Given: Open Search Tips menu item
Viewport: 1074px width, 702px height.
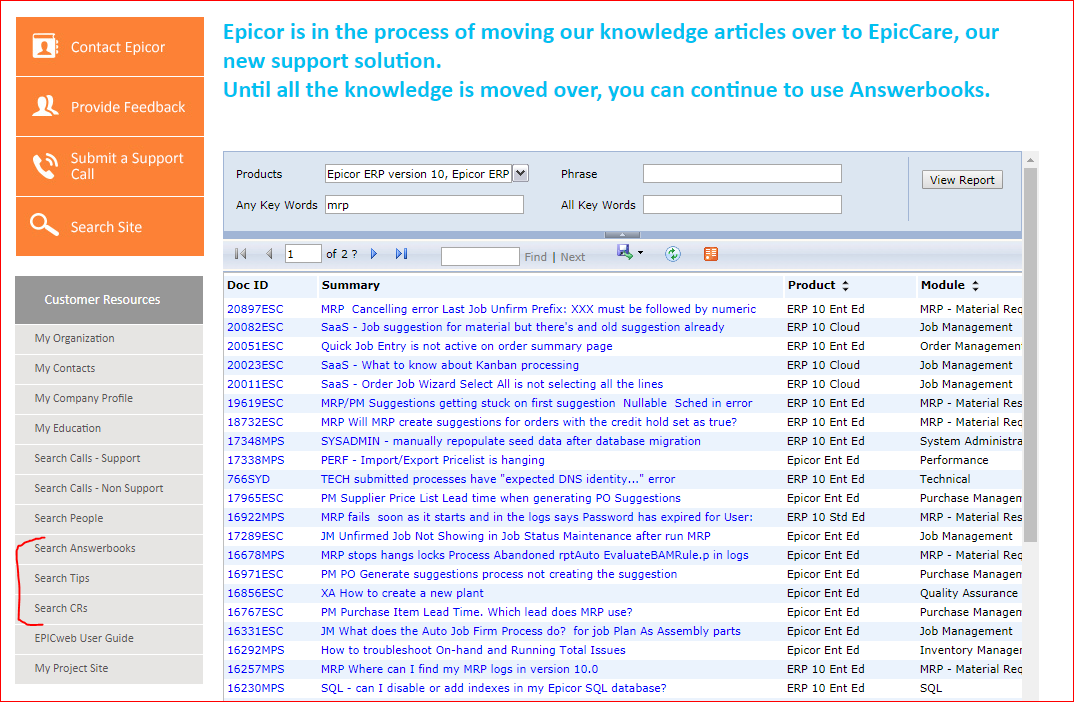Looking at the screenshot, I should click(x=109, y=579).
